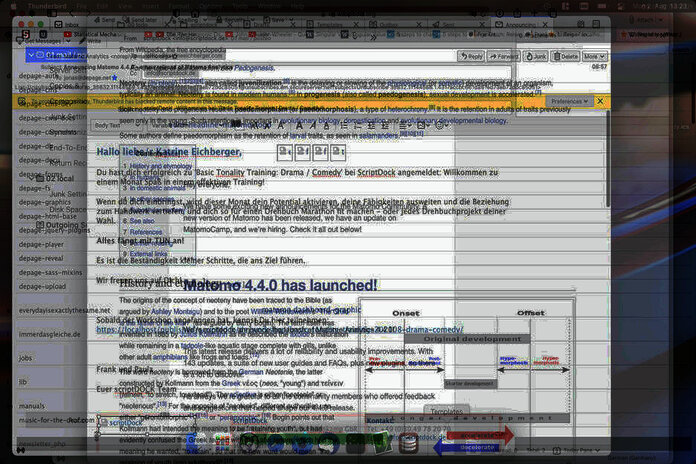Screen dimensions: 696x464
Task: Open the immerdasgleiche.de folder
Action: click(49, 334)
